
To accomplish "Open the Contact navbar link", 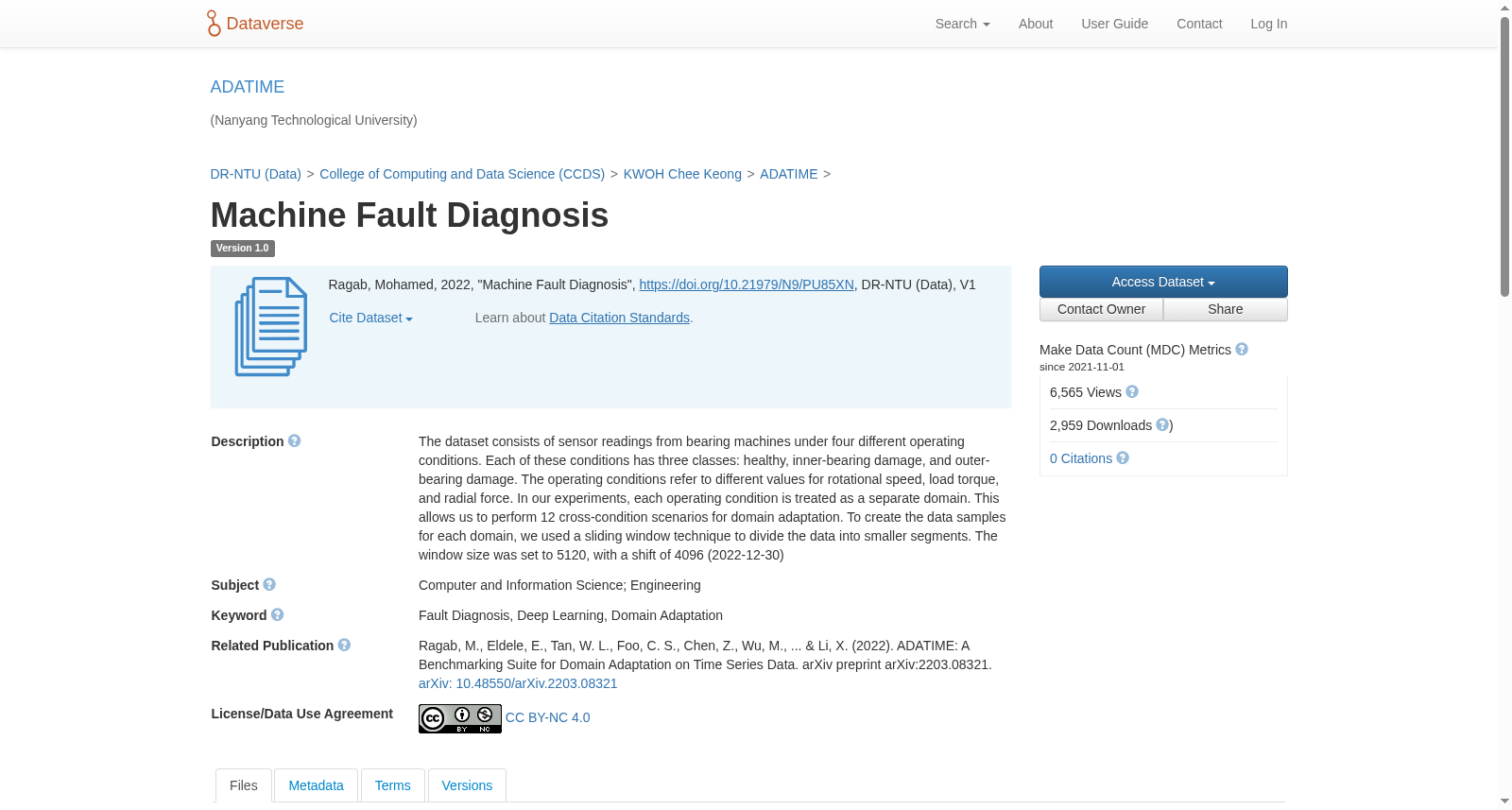I will pos(1199,24).
